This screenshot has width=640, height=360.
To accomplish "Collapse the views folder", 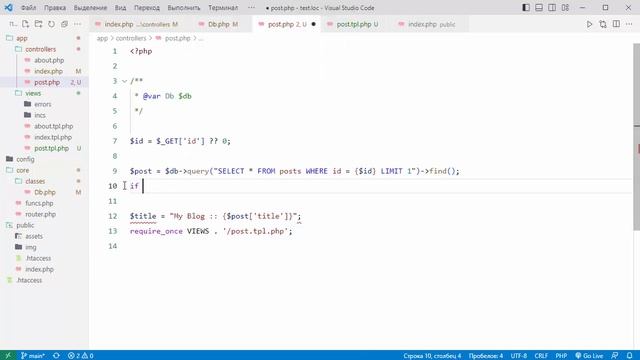I will [33, 93].
